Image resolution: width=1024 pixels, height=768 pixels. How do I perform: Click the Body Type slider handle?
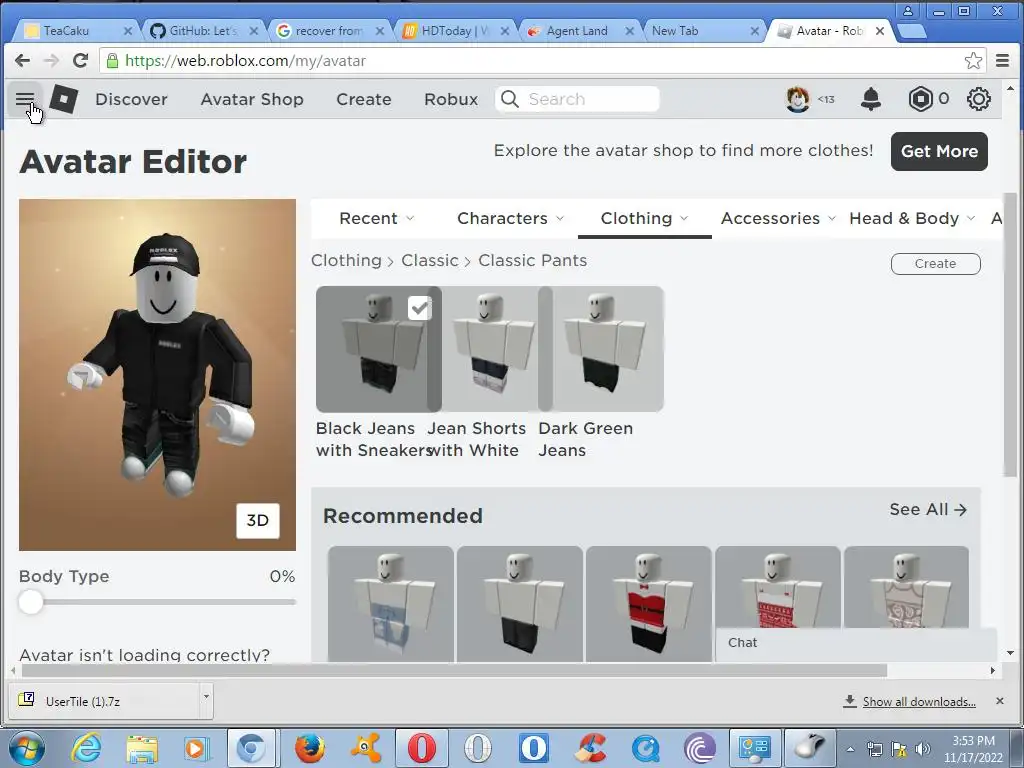click(31, 602)
